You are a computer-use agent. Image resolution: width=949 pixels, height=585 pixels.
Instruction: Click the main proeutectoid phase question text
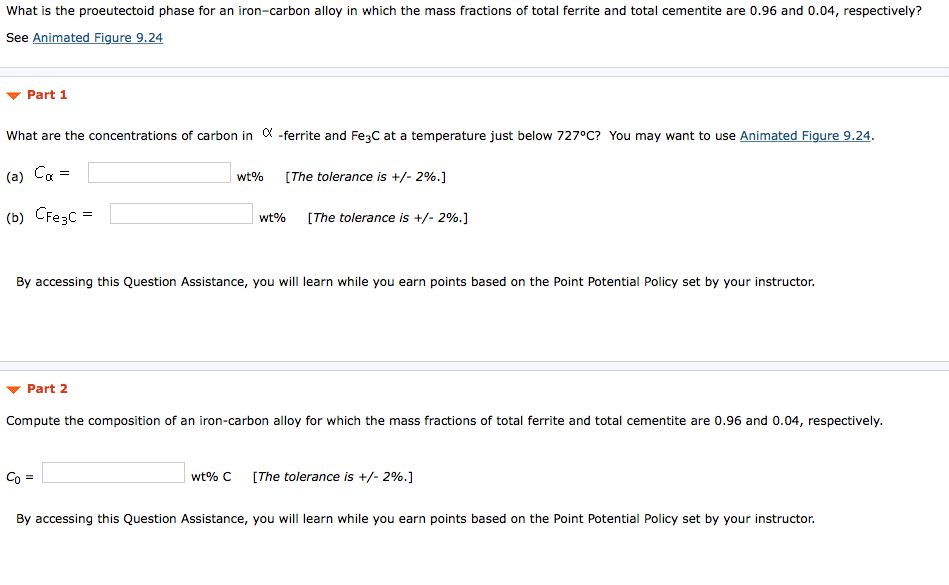pos(464,12)
